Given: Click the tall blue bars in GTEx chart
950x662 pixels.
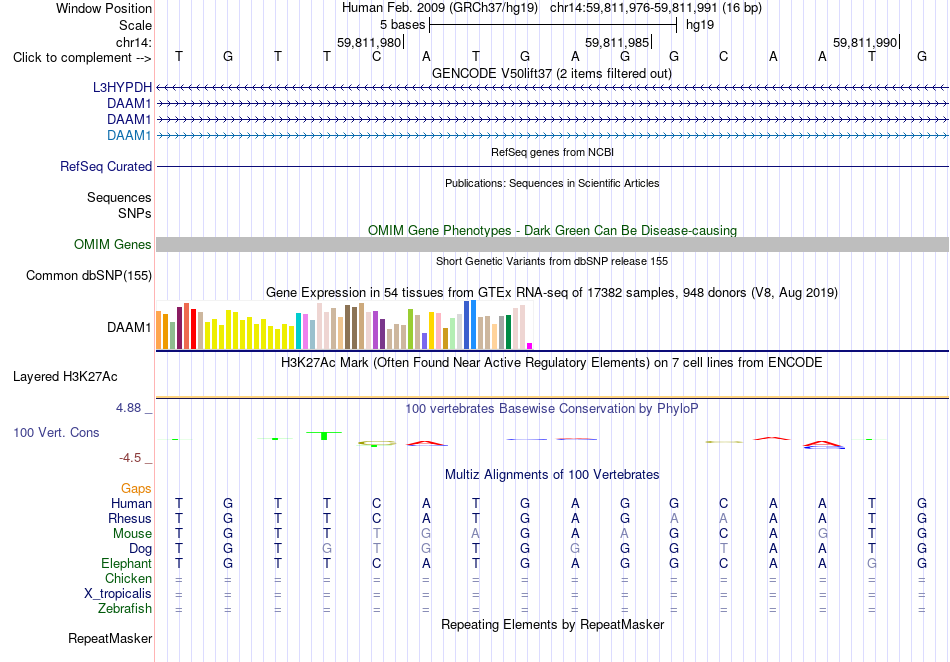Looking at the screenshot, I should point(470,325).
